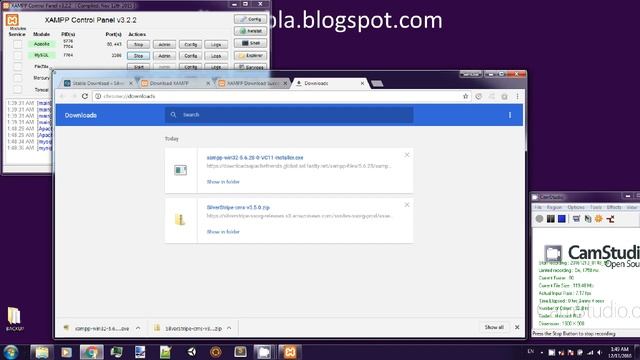640x360 pixels.
Task: Click CamStudio Record button
Action: click(539, 219)
